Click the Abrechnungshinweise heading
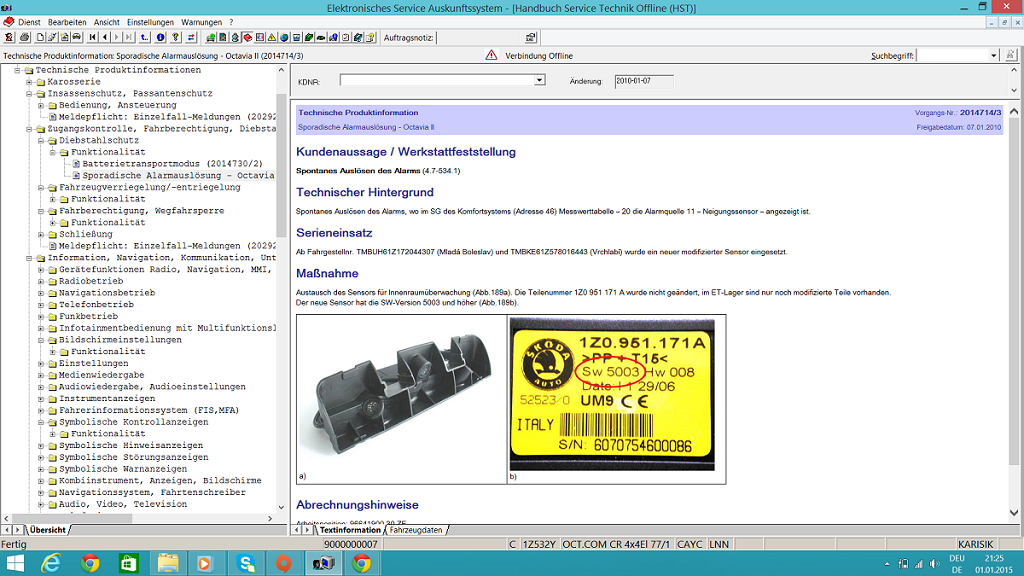This screenshot has width=1024, height=576. (357, 505)
